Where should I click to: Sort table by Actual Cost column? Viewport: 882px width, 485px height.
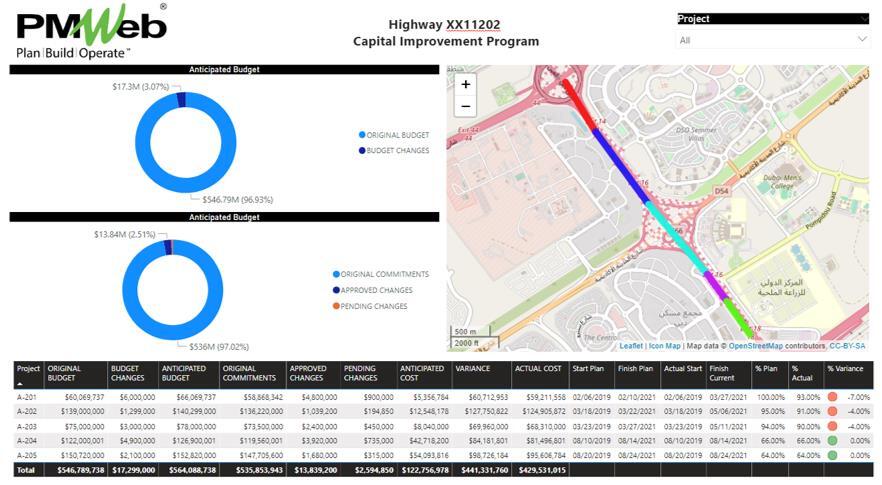[x=536, y=368]
